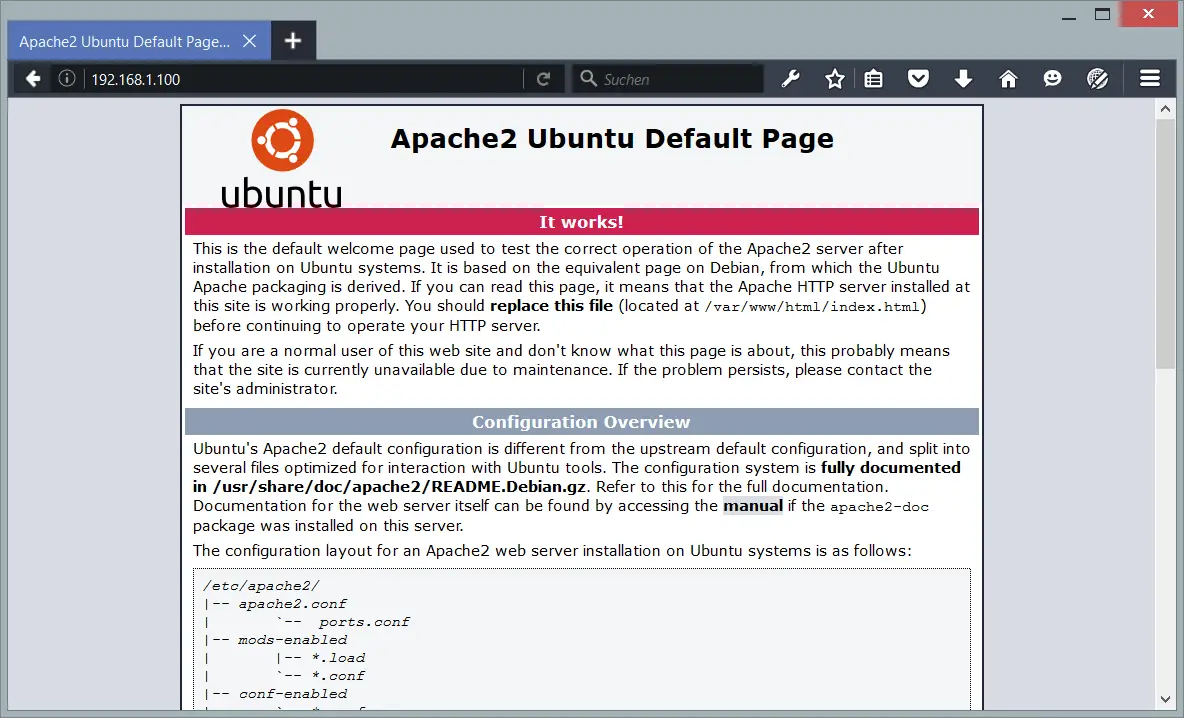This screenshot has width=1184, height=718.
Task: Go to the home page
Action: [x=1008, y=79]
